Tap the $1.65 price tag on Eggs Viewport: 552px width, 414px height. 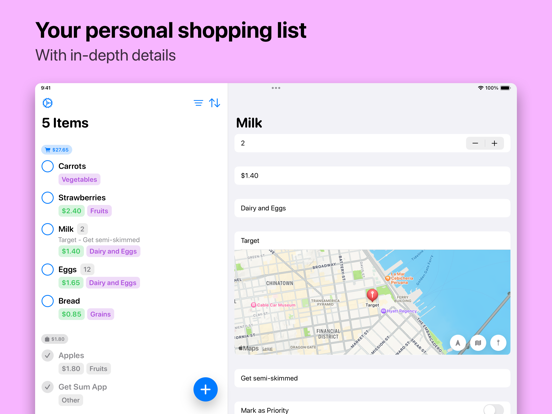(x=71, y=283)
